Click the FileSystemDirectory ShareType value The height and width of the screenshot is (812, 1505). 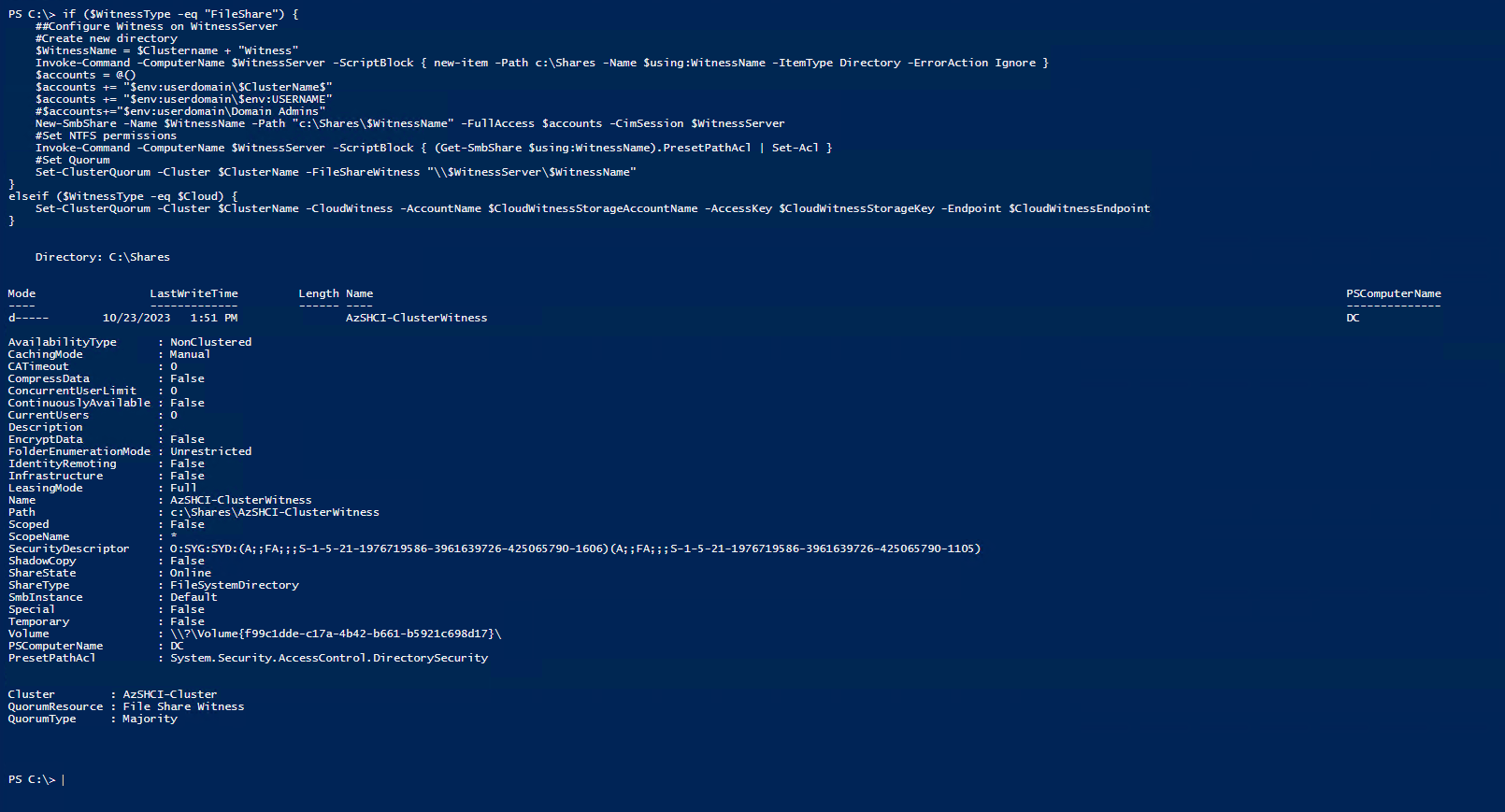pos(234,585)
